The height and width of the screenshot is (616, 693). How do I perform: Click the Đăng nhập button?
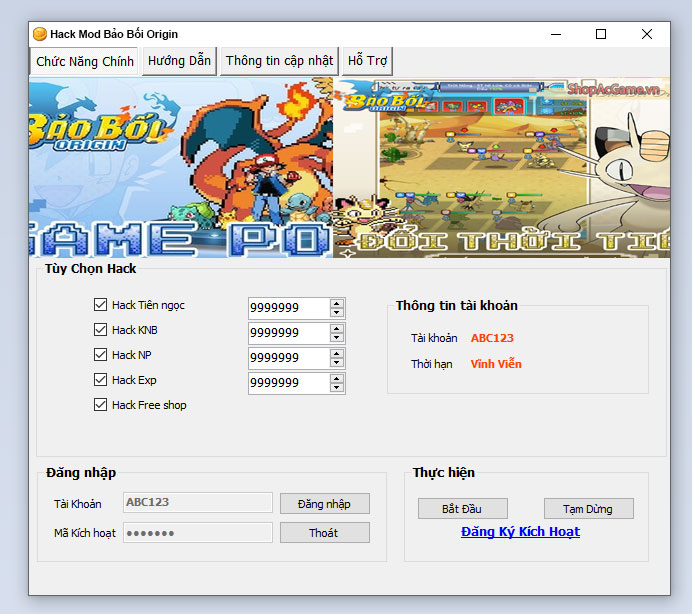click(x=325, y=504)
